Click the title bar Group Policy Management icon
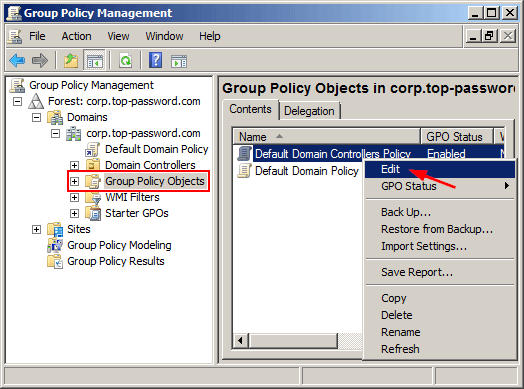Viewport: 524px width, 389px height. [14, 13]
